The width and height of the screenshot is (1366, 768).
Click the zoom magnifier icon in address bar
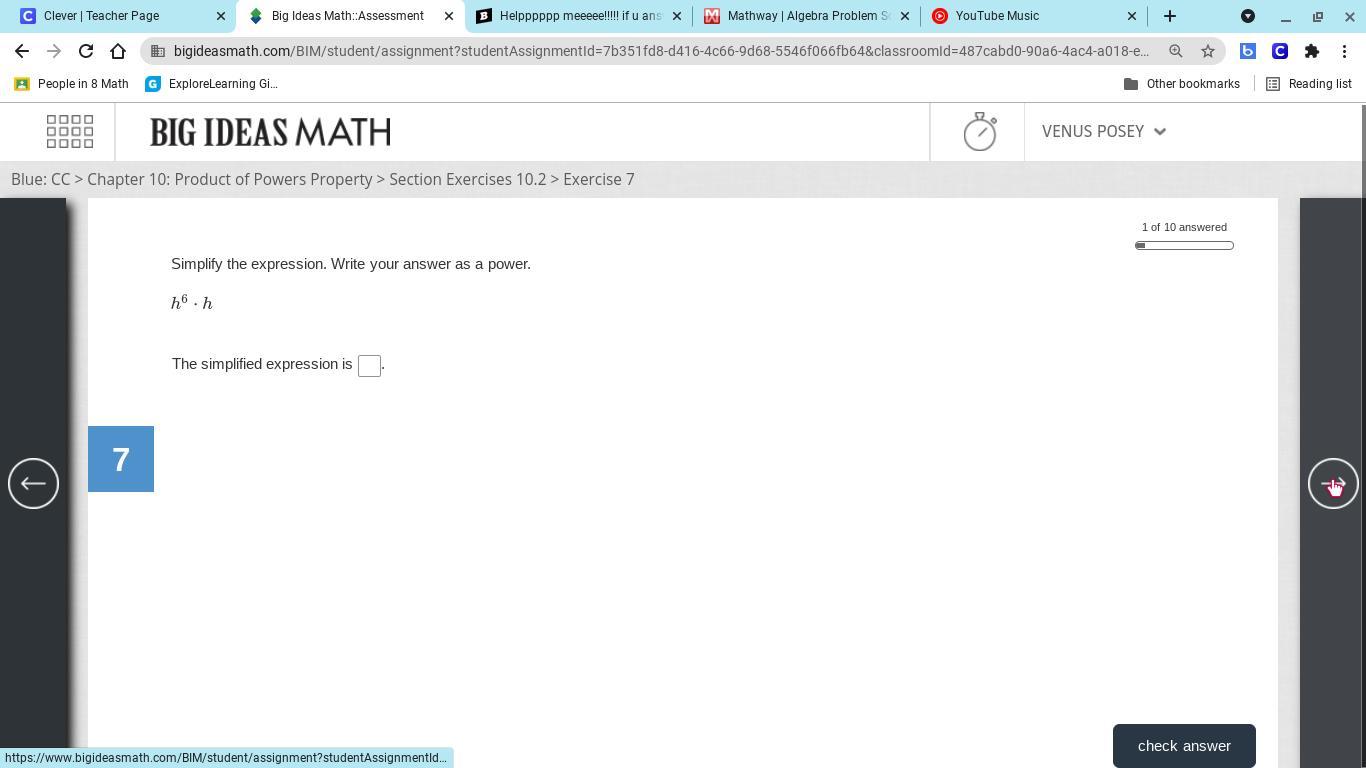(1176, 51)
